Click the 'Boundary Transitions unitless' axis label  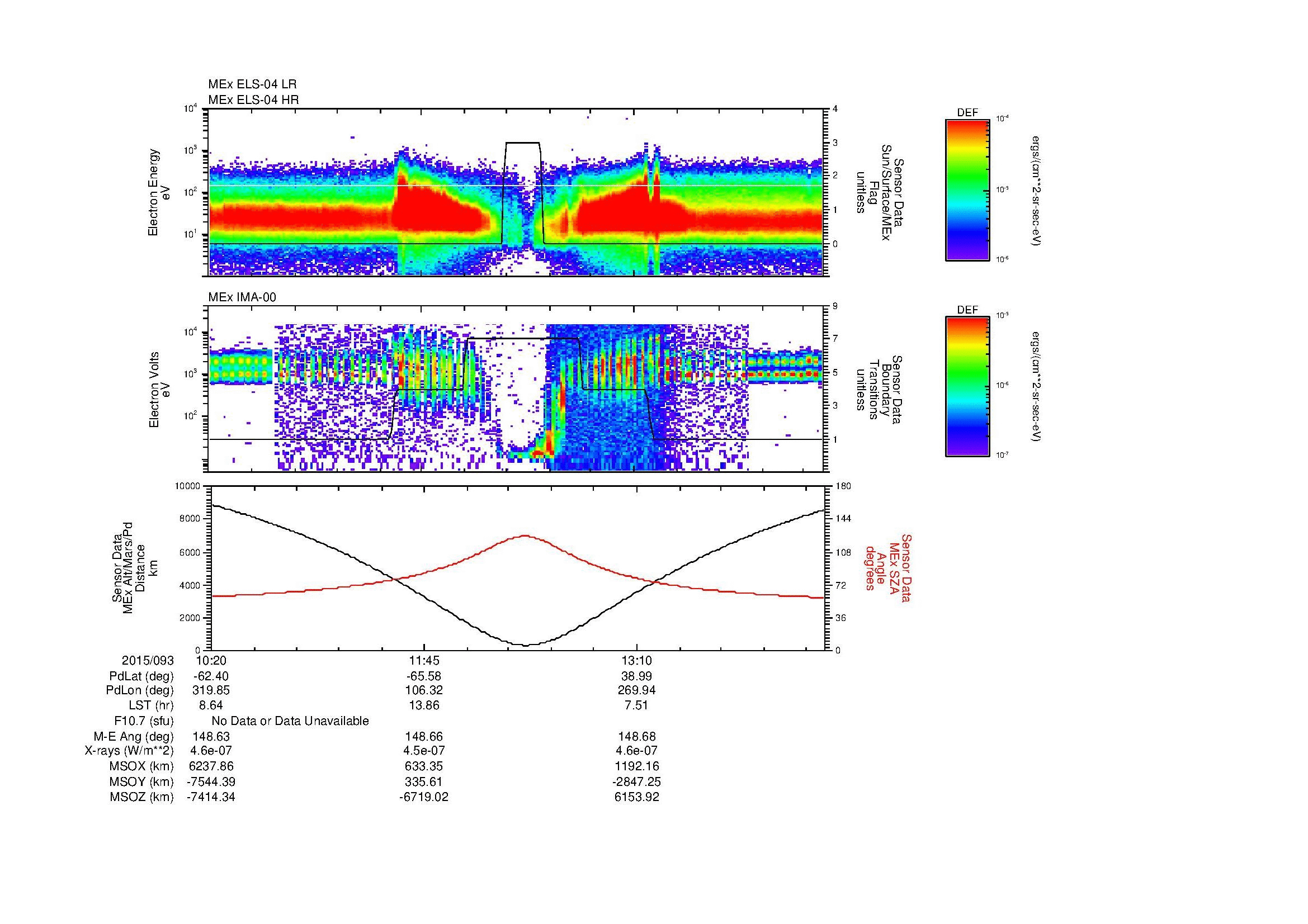(x=879, y=390)
